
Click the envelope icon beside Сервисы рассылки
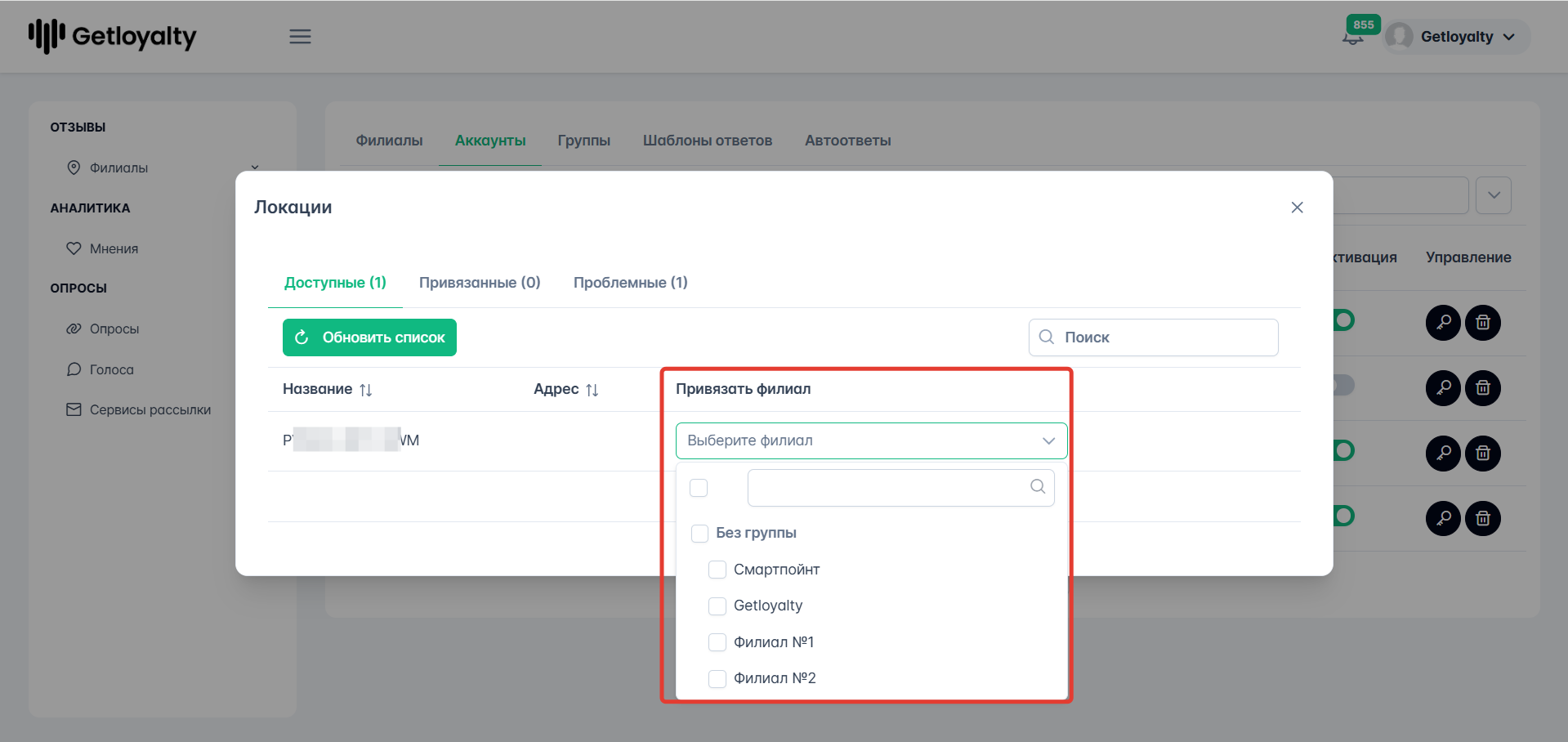coord(74,409)
